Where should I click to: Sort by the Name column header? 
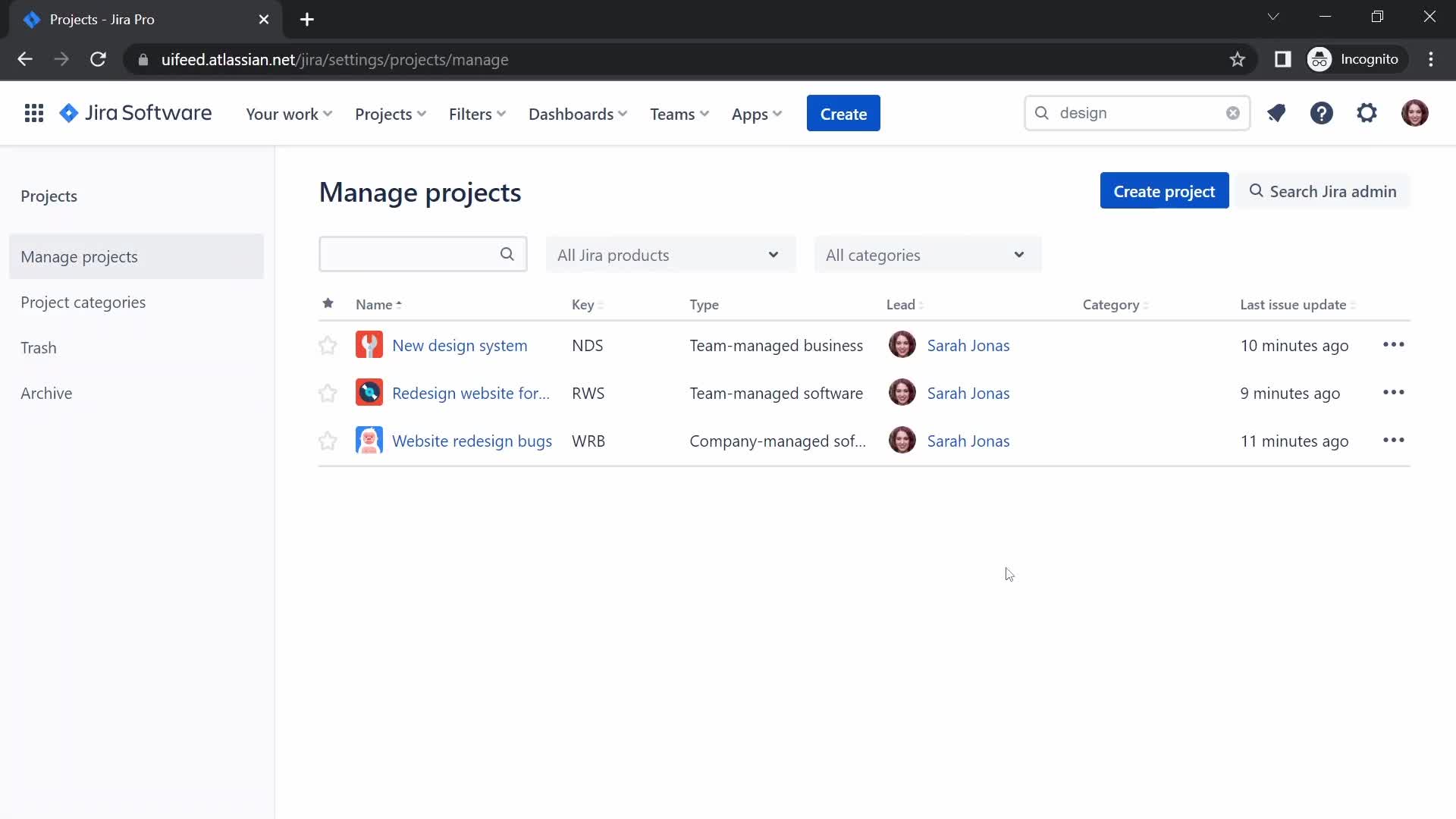378,304
